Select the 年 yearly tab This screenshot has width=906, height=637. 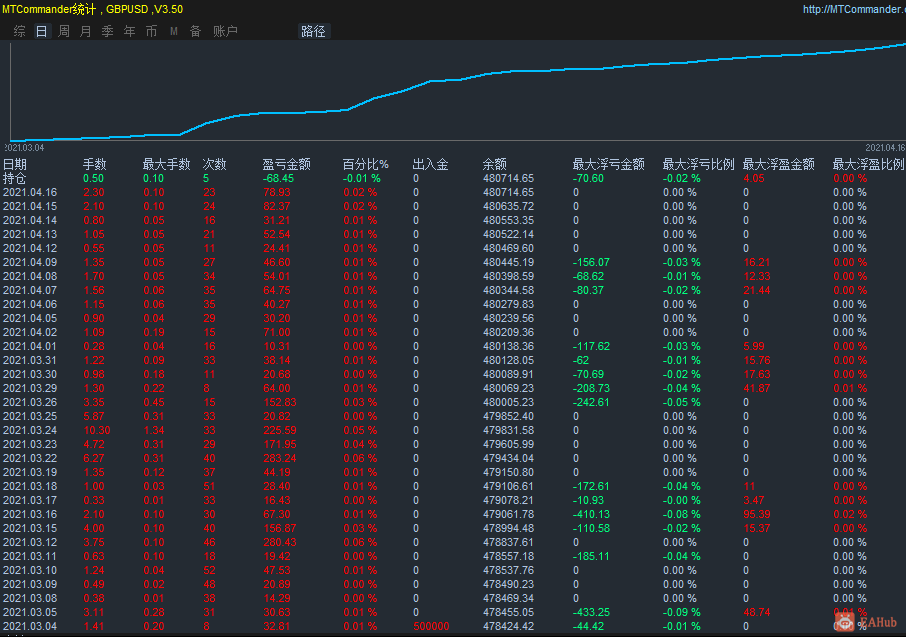pyautogui.click(x=129, y=31)
